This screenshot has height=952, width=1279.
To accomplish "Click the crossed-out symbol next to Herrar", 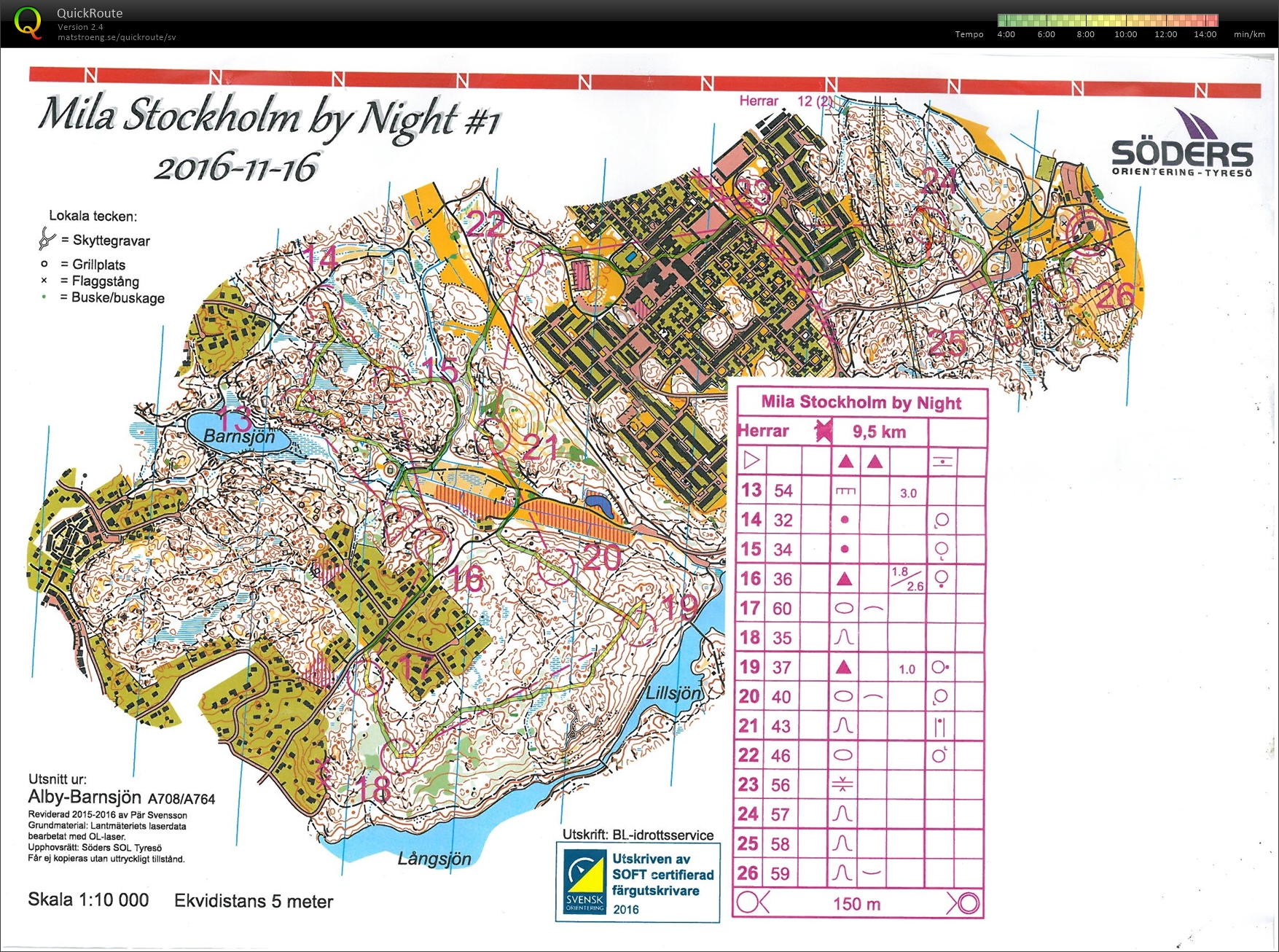I will point(824,431).
